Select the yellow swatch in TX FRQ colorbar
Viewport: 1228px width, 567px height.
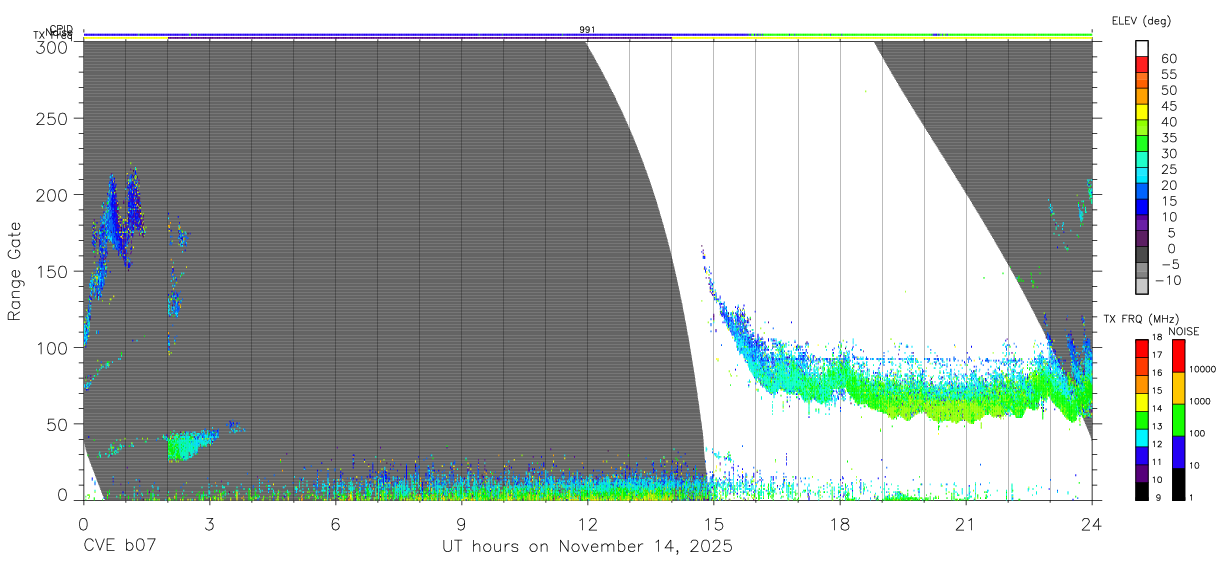coord(1142,402)
